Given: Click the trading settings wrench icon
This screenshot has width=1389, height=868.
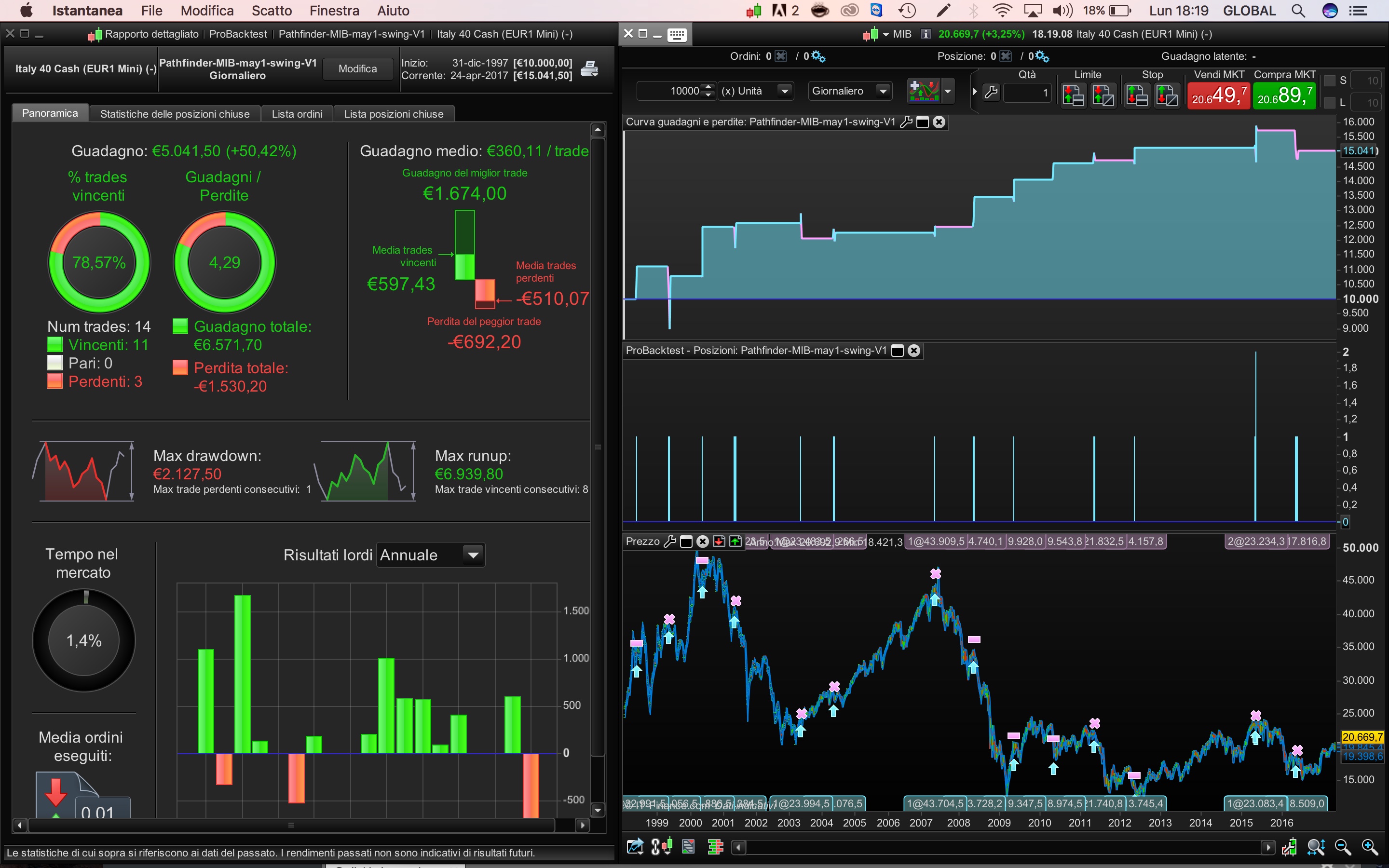Looking at the screenshot, I should pos(991,92).
